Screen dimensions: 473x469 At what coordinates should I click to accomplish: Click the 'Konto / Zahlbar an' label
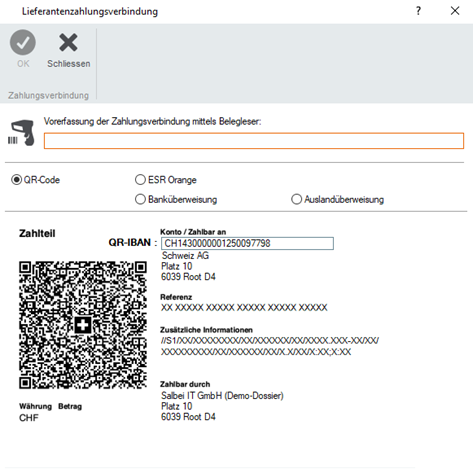(193, 232)
